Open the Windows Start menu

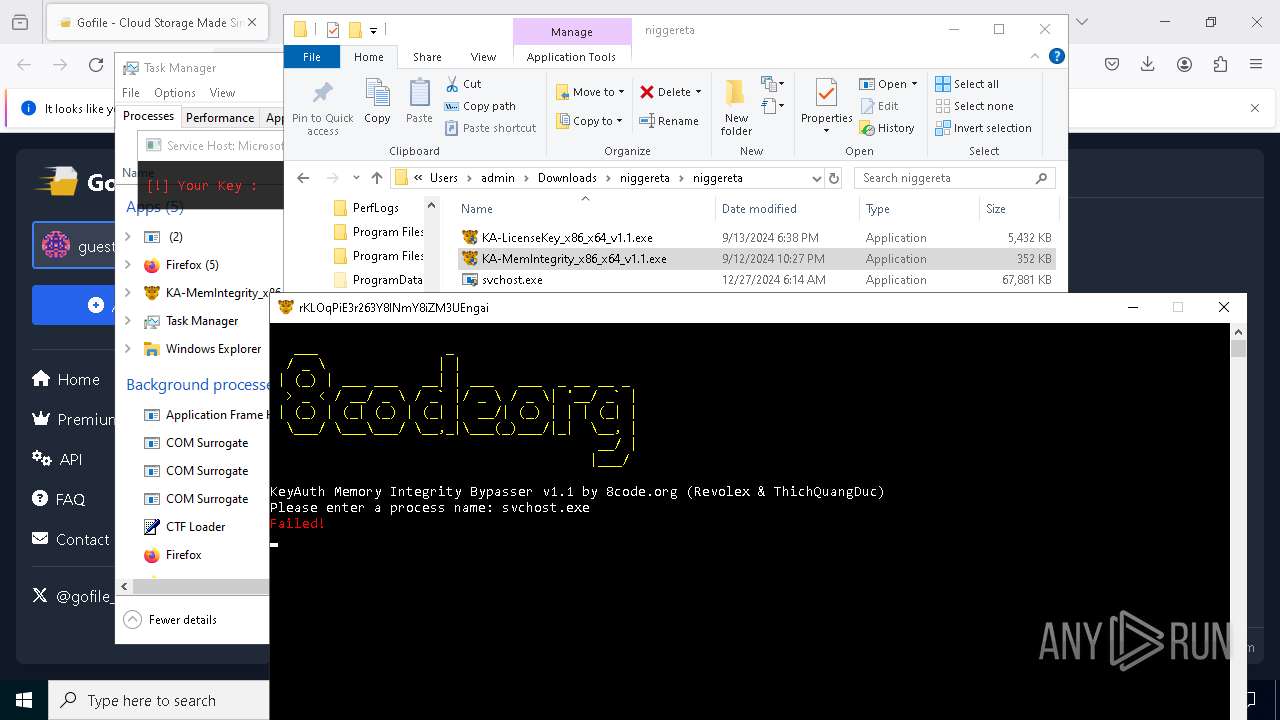coord(24,700)
